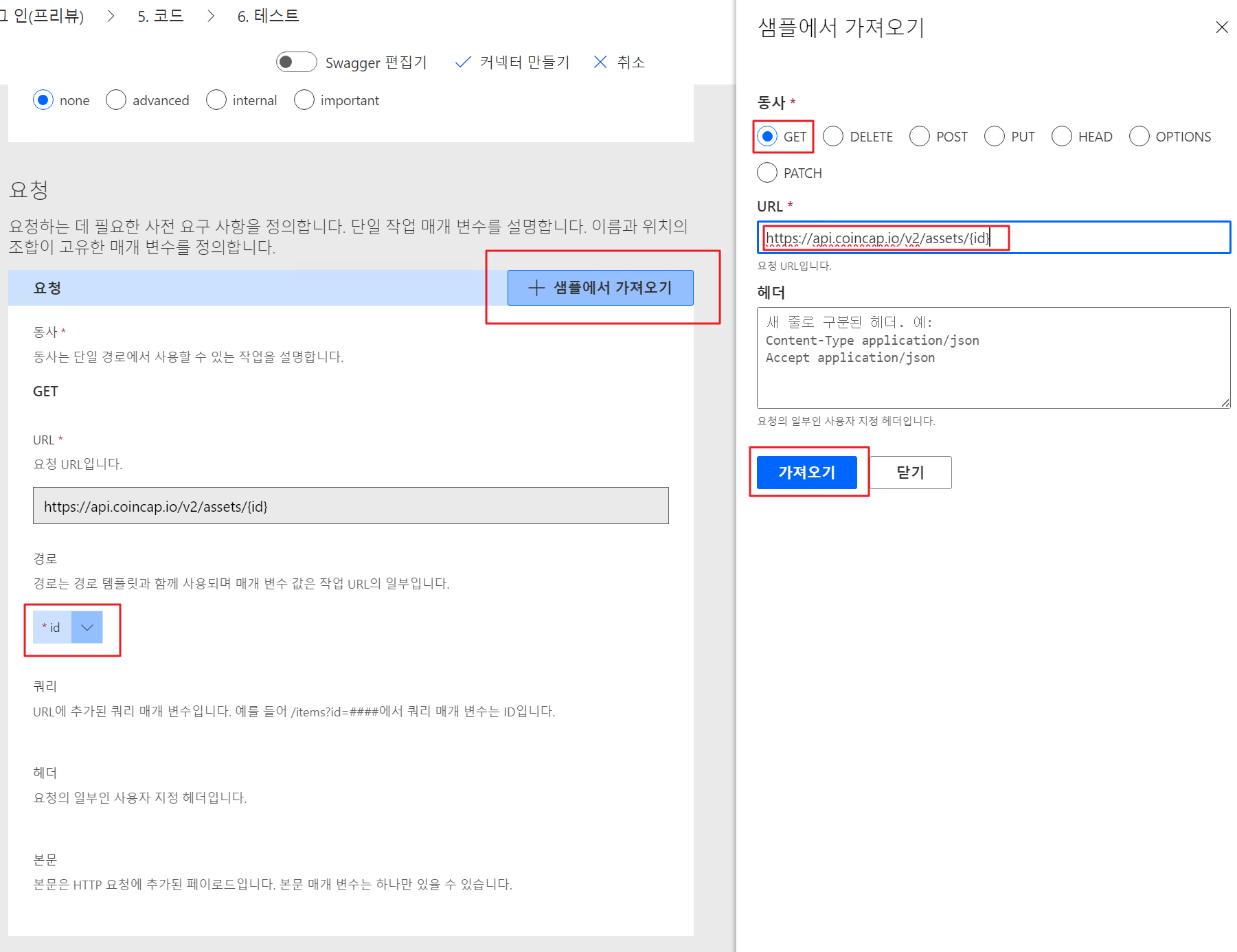Image resolution: width=1237 pixels, height=952 pixels.
Task: Choose the OPTIONS verb radio
Action: [1139, 136]
